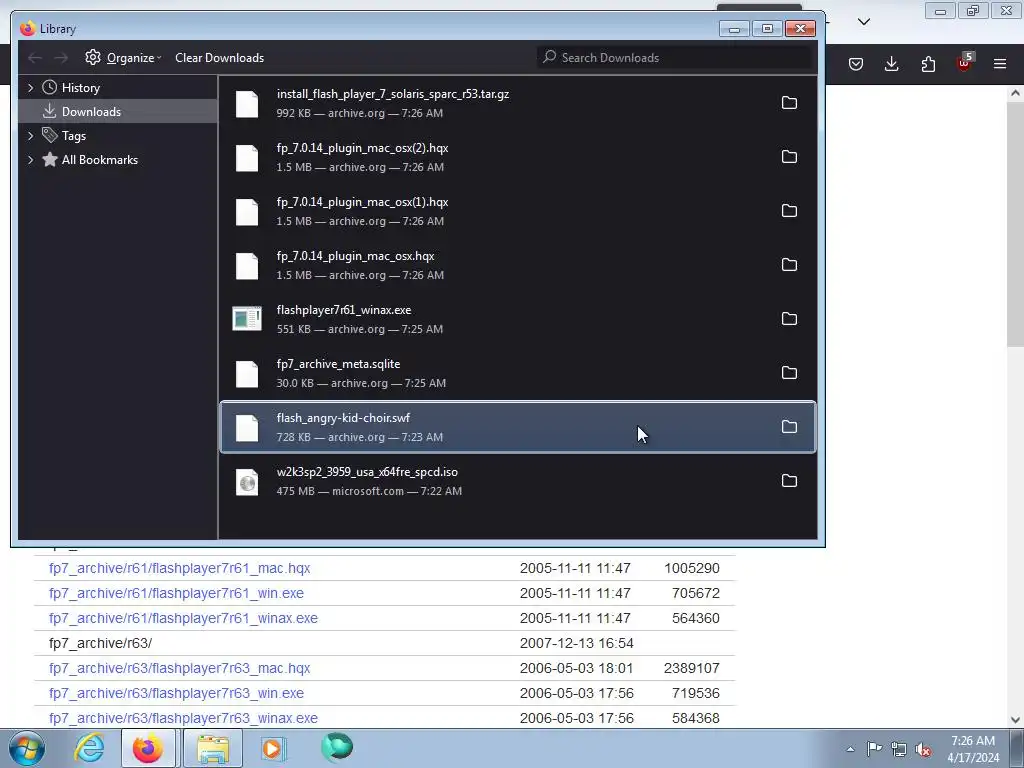
Task: Launch Internet Explorer from the taskbar
Action: 89,748
